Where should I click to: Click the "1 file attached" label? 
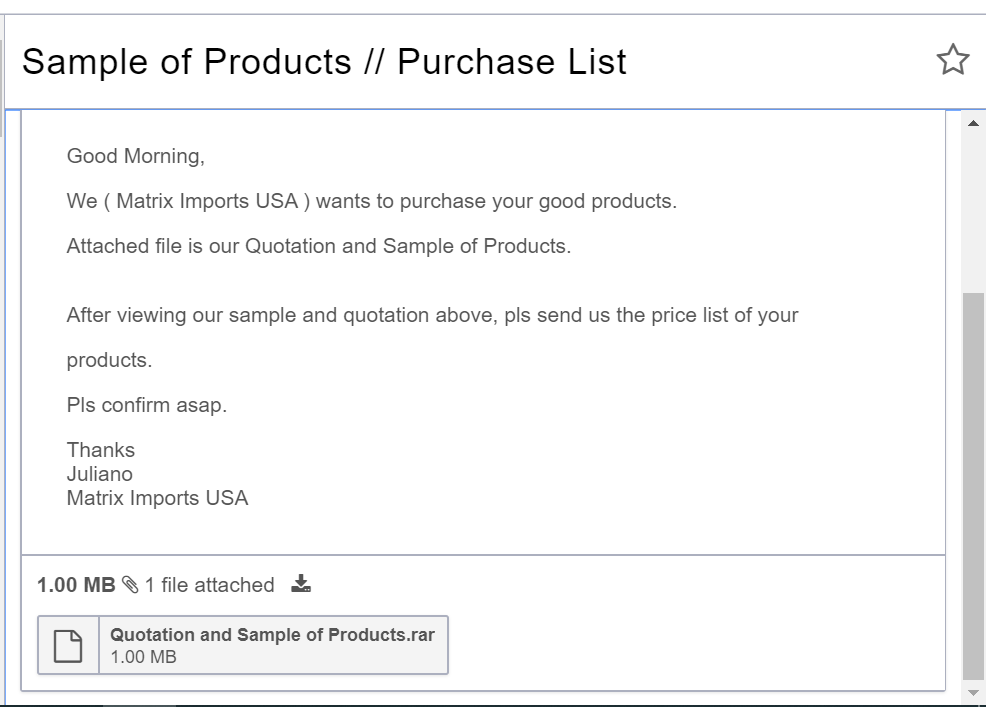209,585
